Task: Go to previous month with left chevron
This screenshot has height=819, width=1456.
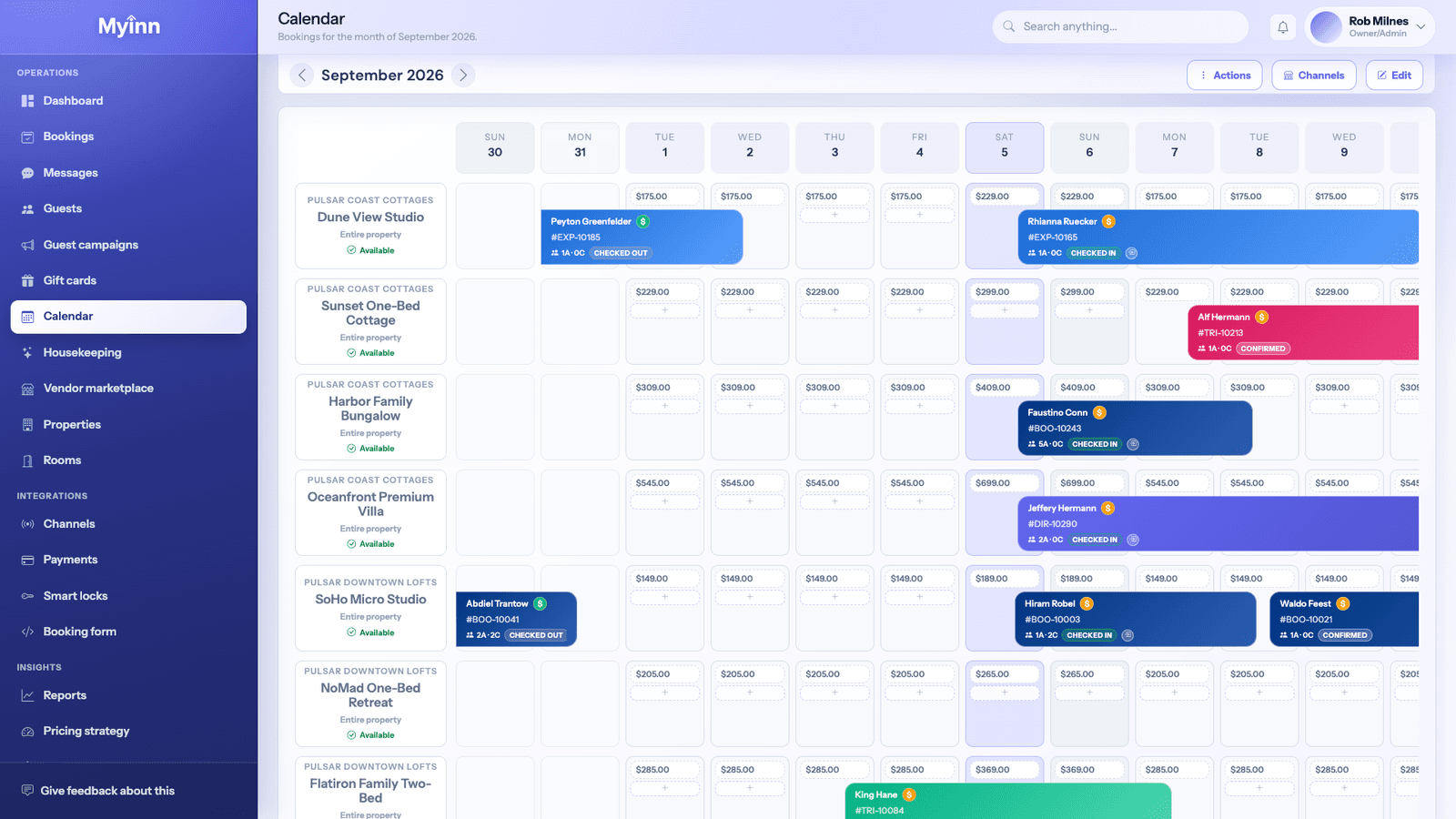Action: tap(302, 76)
